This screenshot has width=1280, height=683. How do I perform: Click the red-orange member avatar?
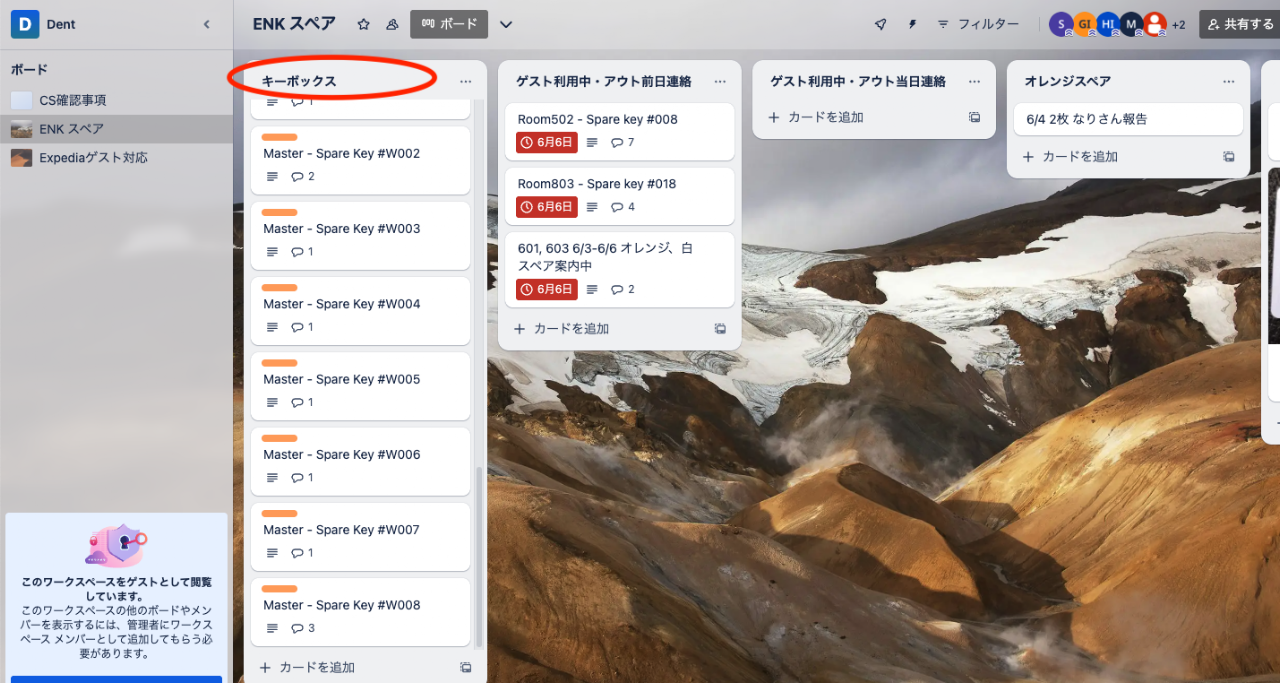(1155, 24)
